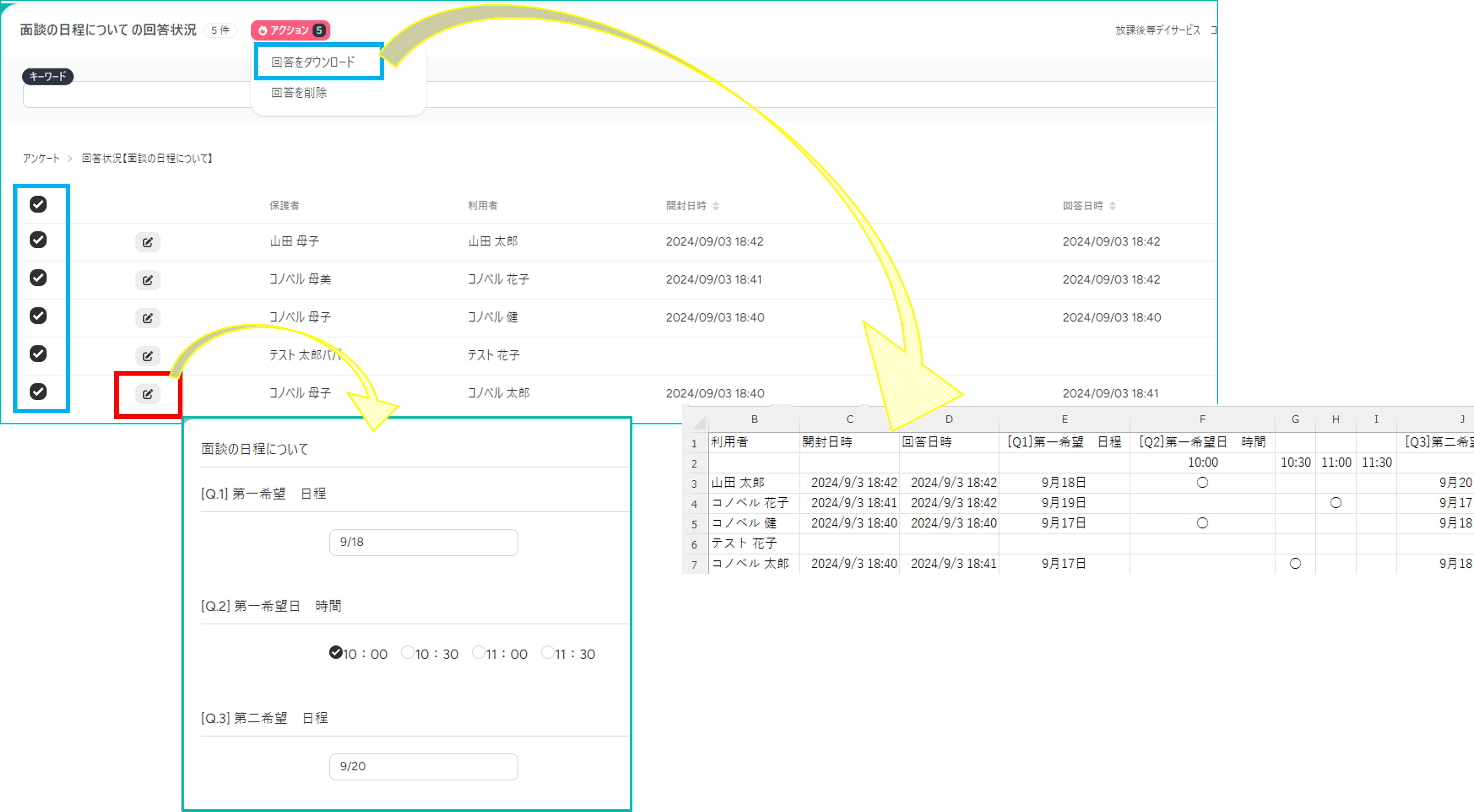Click the 面談の日程について form title
Viewport: 1474px width, 812px height.
[x=255, y=449]
